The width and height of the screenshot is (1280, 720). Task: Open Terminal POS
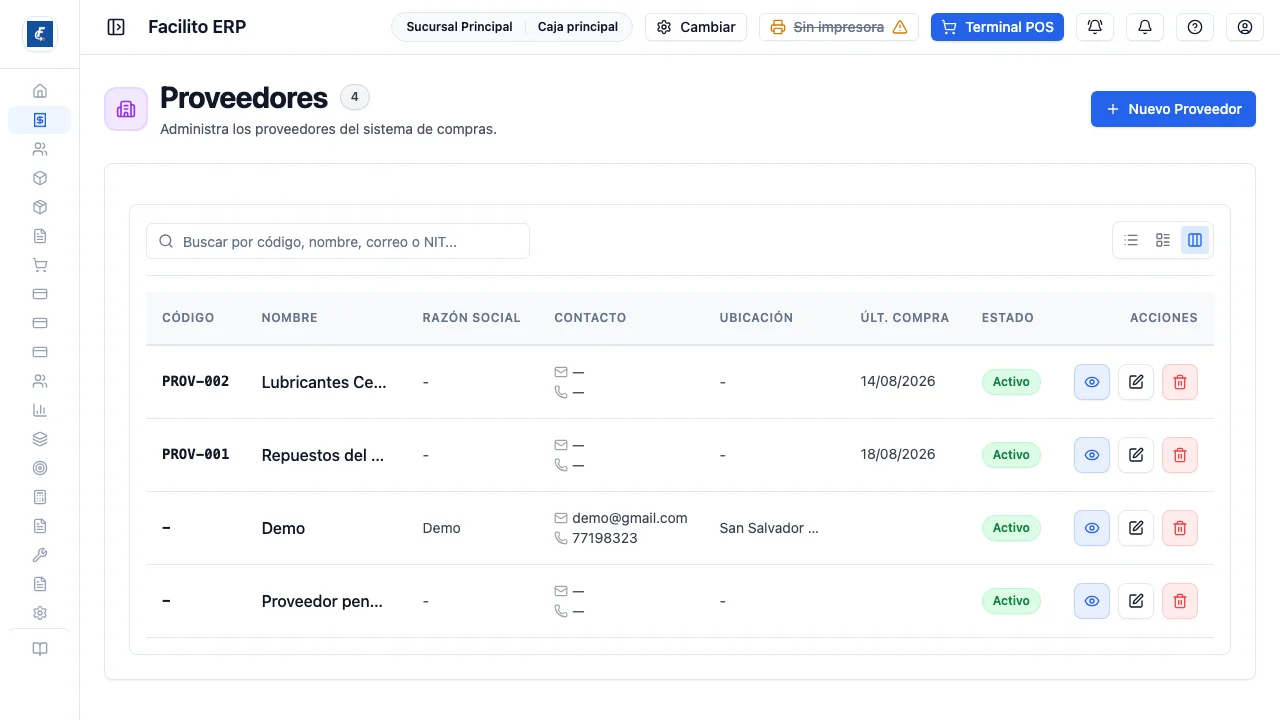point(997,27)
